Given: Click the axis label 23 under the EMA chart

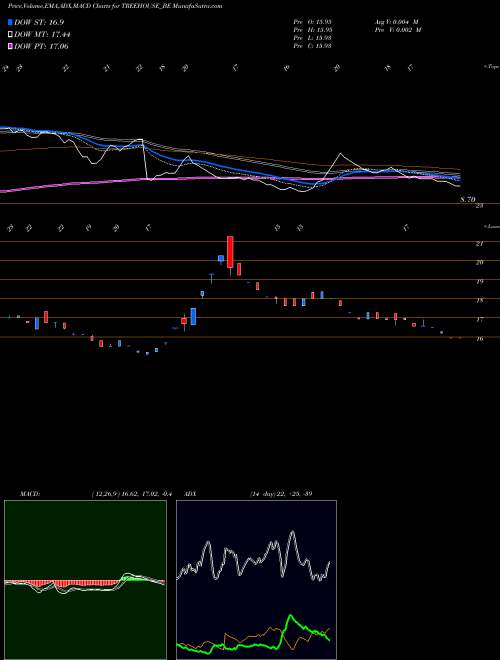Looking at the screenshot, I should pyautogui.click(x=479, y=206).
